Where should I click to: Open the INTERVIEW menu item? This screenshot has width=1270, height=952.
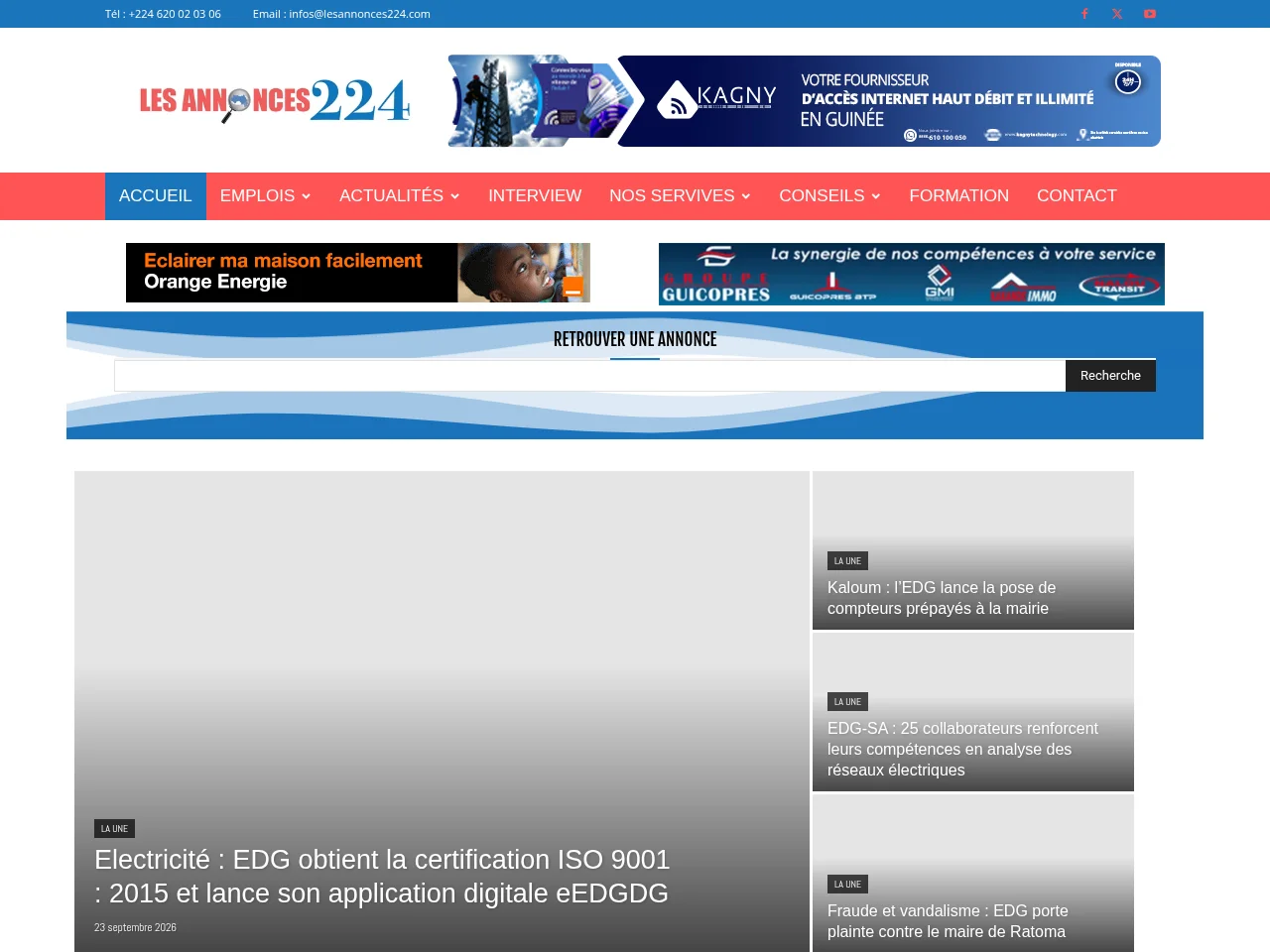pyautogui.click(x=535, y=196)
